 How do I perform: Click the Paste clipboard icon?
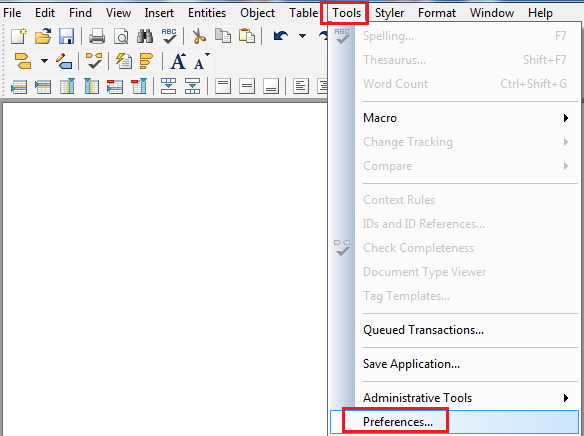point(247,36)
